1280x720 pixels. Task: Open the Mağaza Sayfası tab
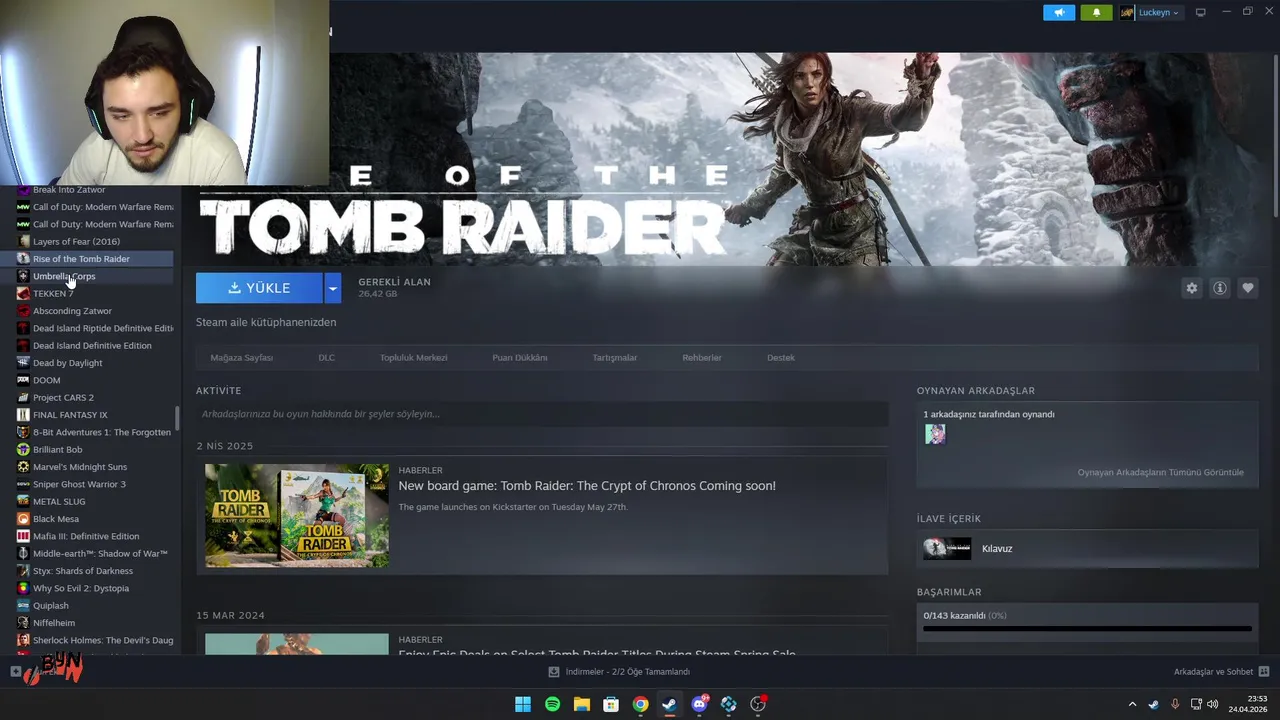pyautogui.click(x=241, y=357)
